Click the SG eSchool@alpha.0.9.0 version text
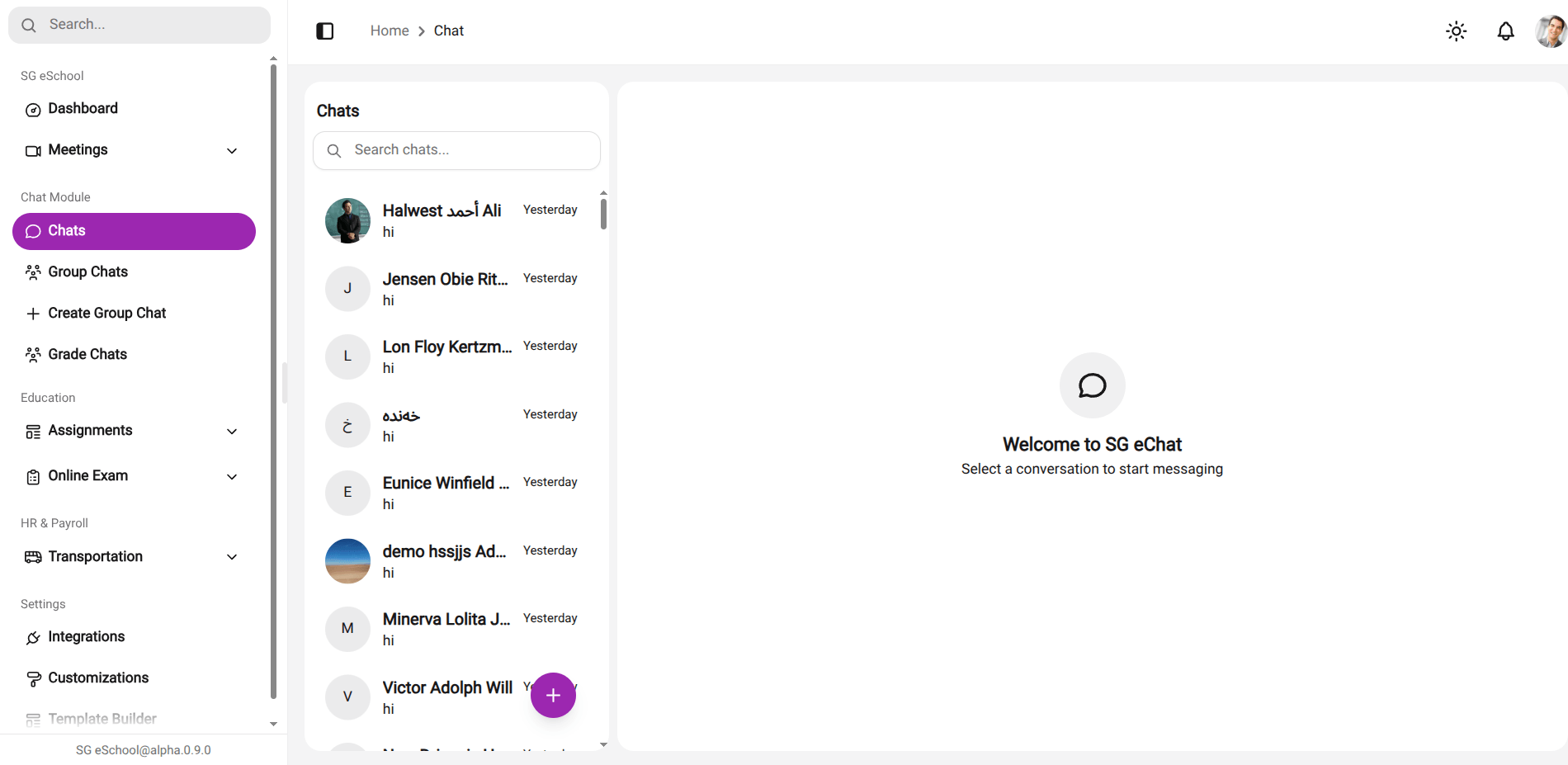This screenshot has height=765, width=1568. click(144, 750)
